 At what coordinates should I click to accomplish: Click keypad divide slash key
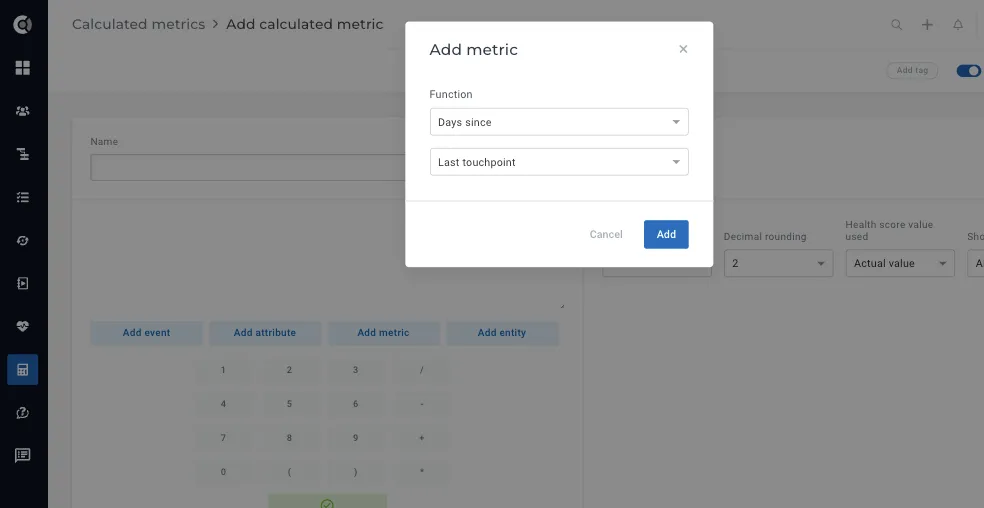[x=422, y=370]
